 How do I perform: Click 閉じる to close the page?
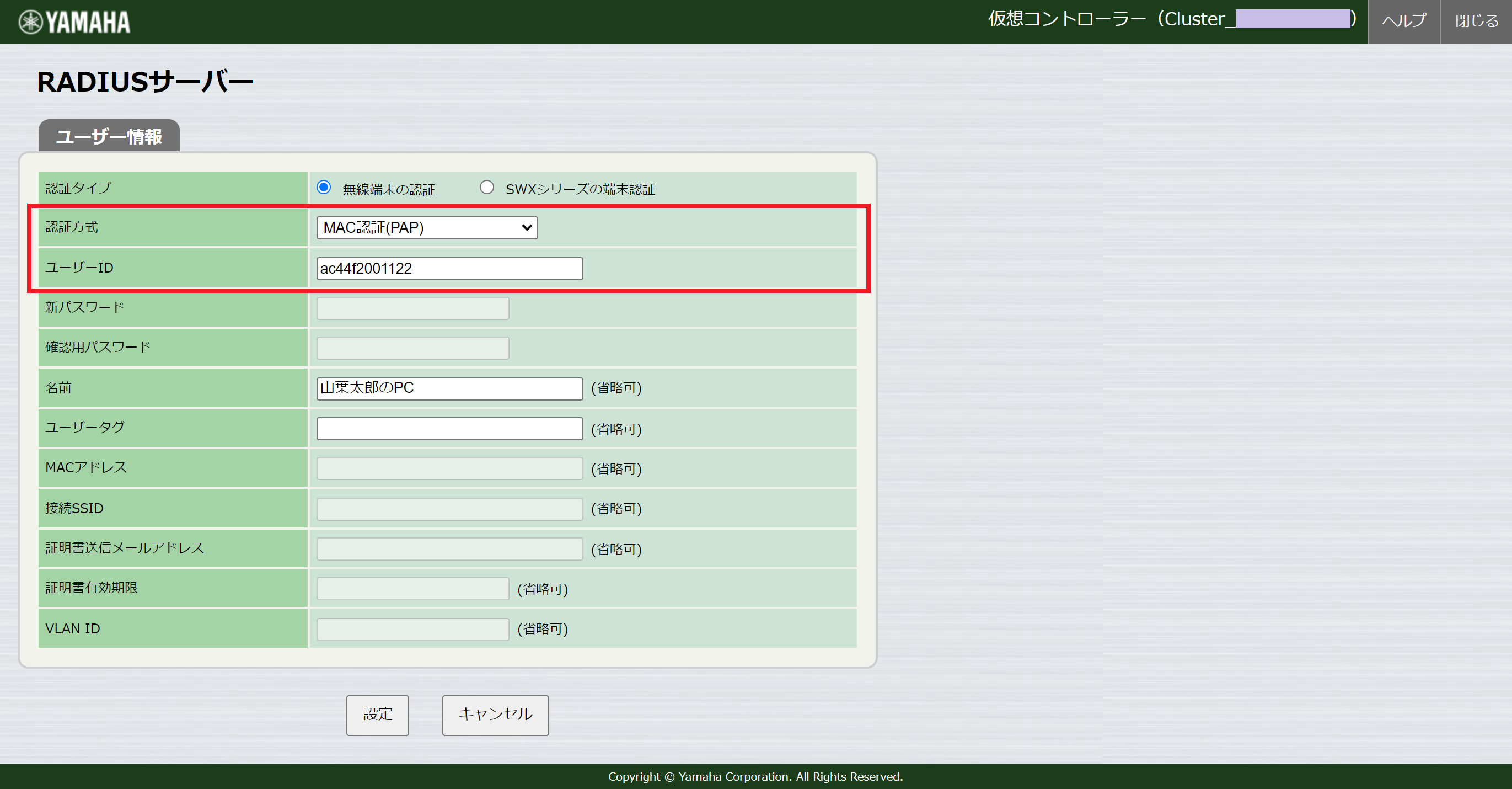(x=1476, y=21)
